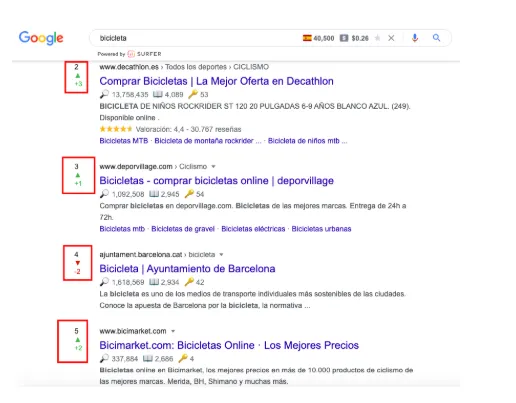Image resolution: width=516 pixels, height=403 pixels.
Task: Click the Google logo
Action: (x=41, y=38)
